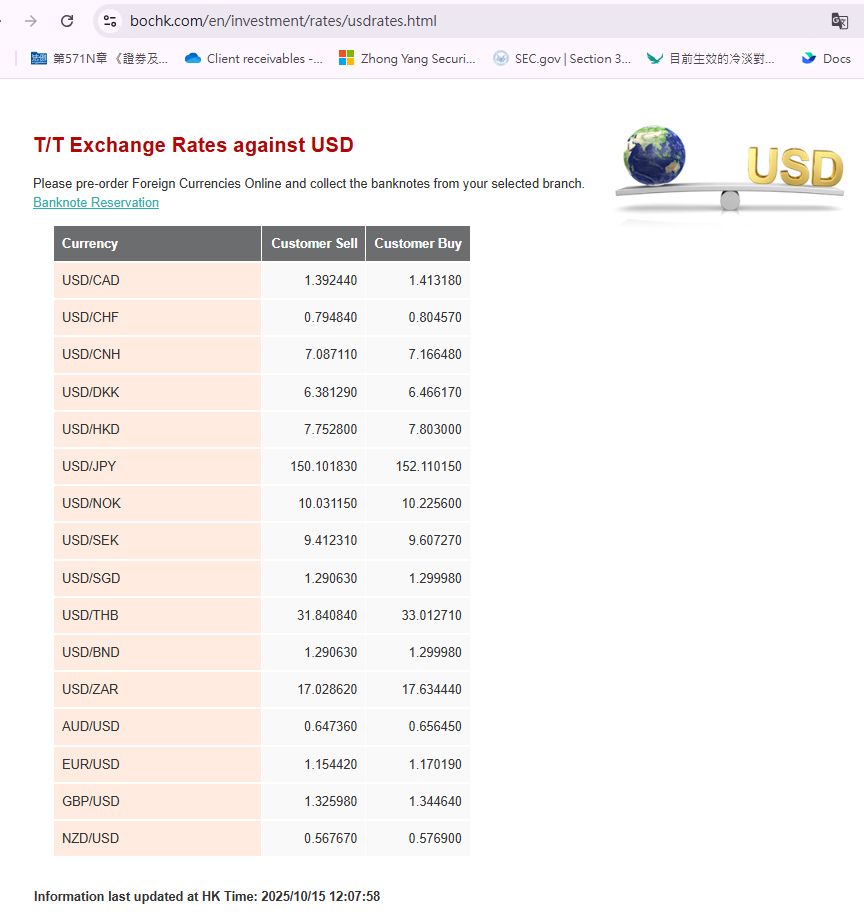The width and height of the screenshot is (864, 917).
Task: Open site information icon in address bar
Action: (110, 21)
